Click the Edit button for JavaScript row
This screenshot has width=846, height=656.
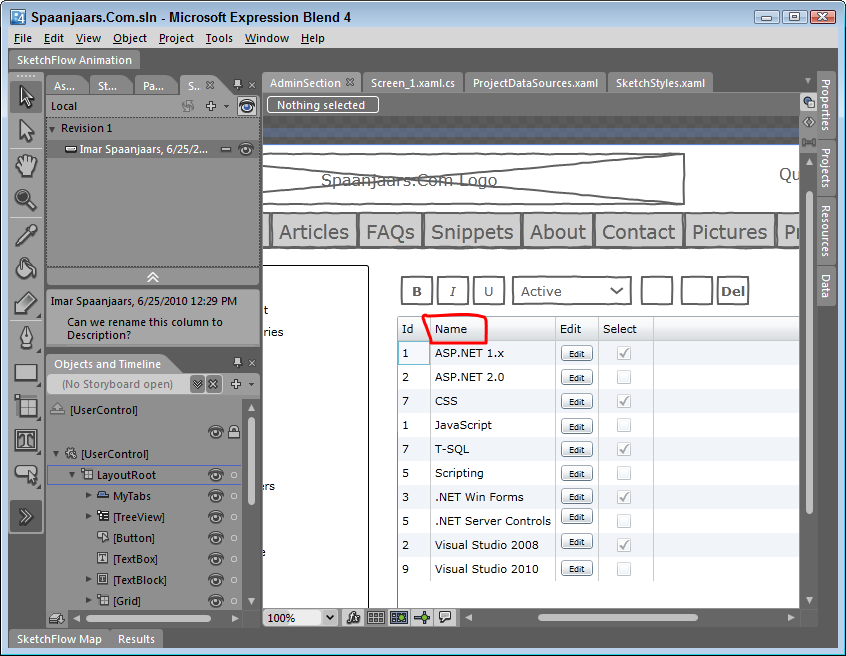pos(576,425)
